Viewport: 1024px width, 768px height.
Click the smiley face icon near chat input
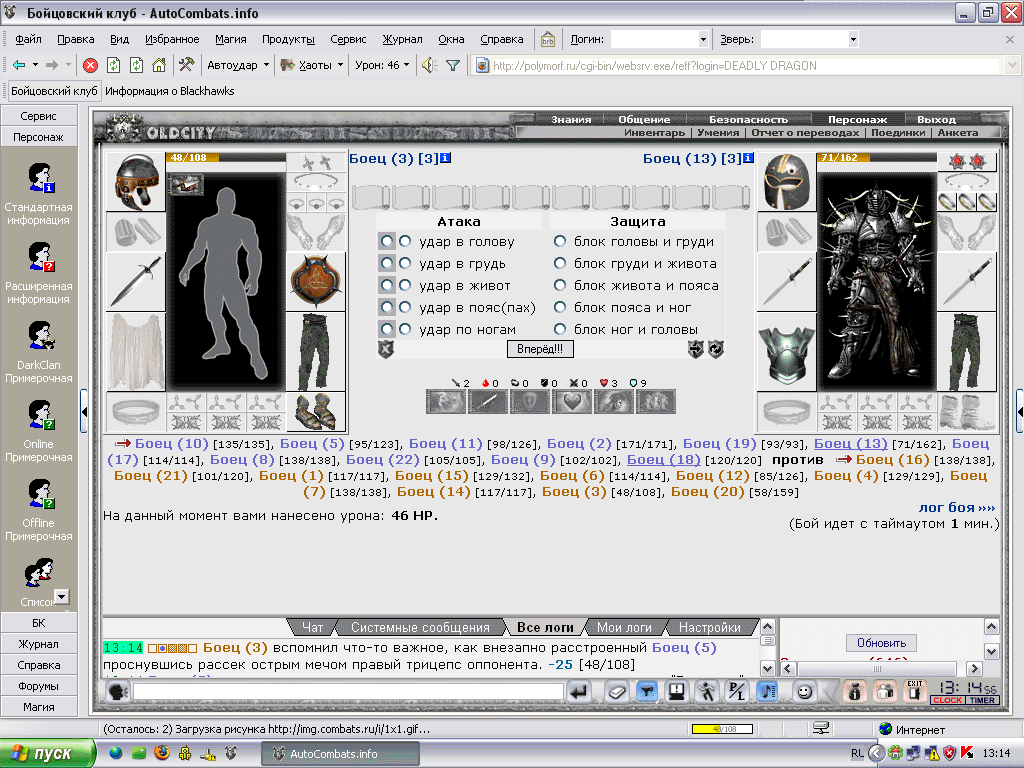(x=805, y=692)
